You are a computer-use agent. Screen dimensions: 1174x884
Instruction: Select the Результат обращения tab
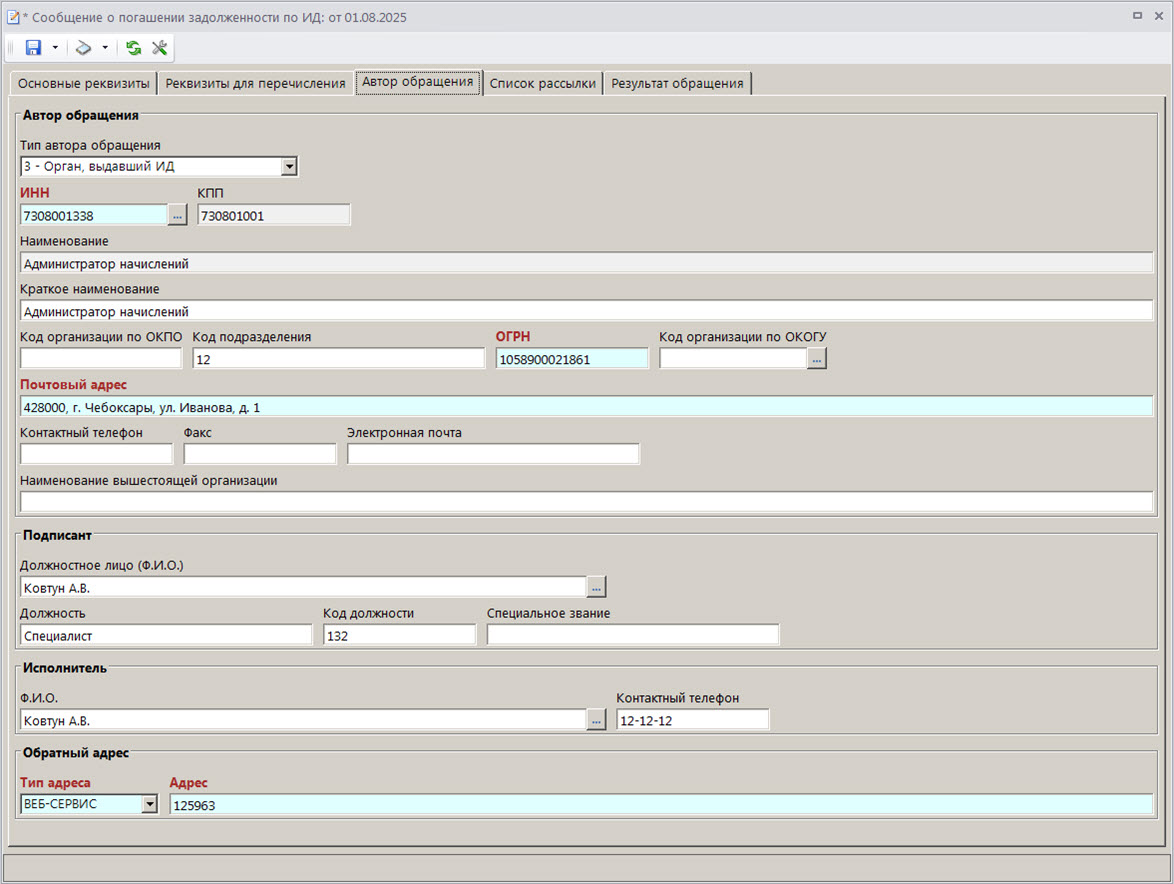coord(677,83)
